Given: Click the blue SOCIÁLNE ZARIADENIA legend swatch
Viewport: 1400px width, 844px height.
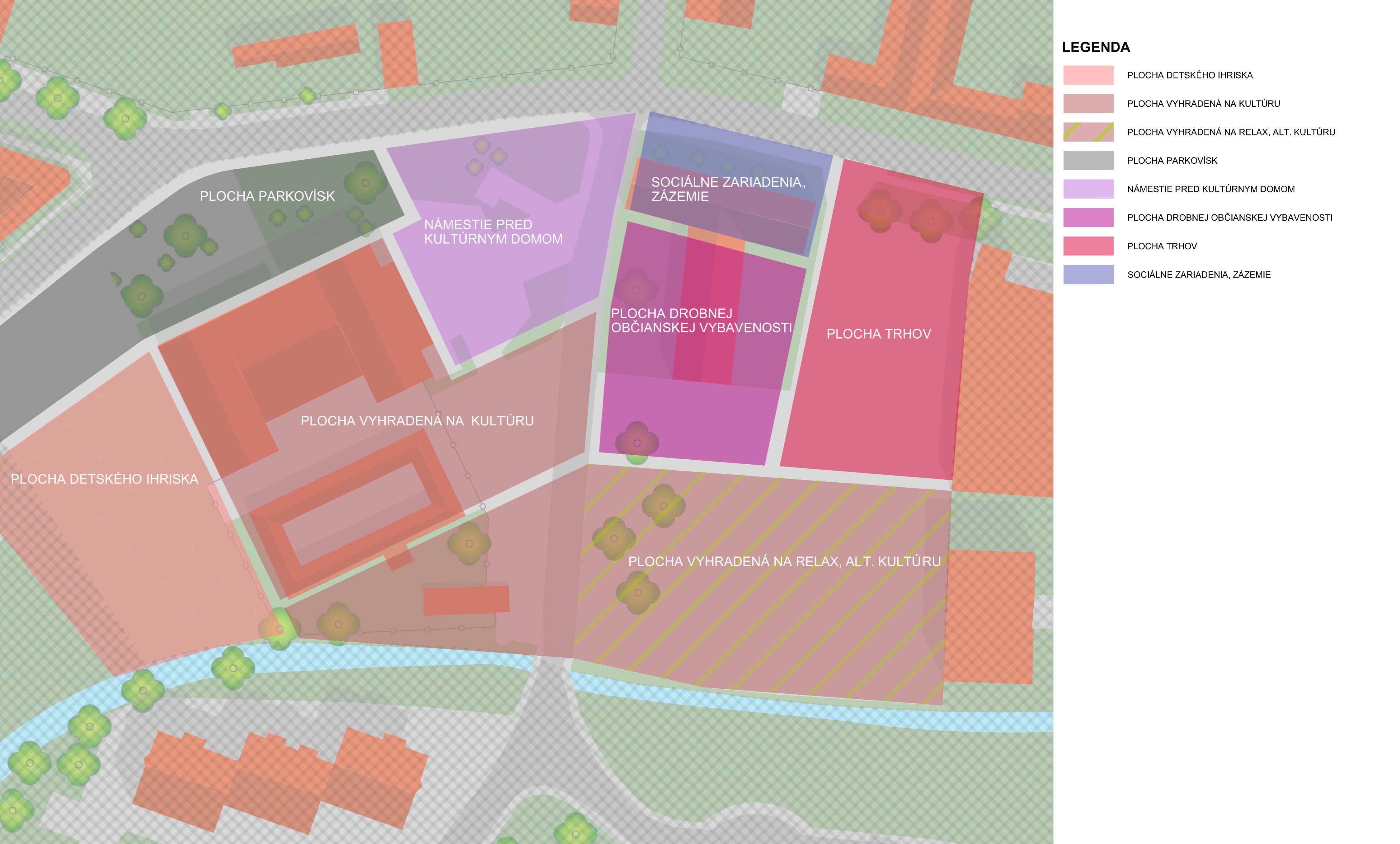Looking at the screenshot, I should click(x=1088, y=274).
